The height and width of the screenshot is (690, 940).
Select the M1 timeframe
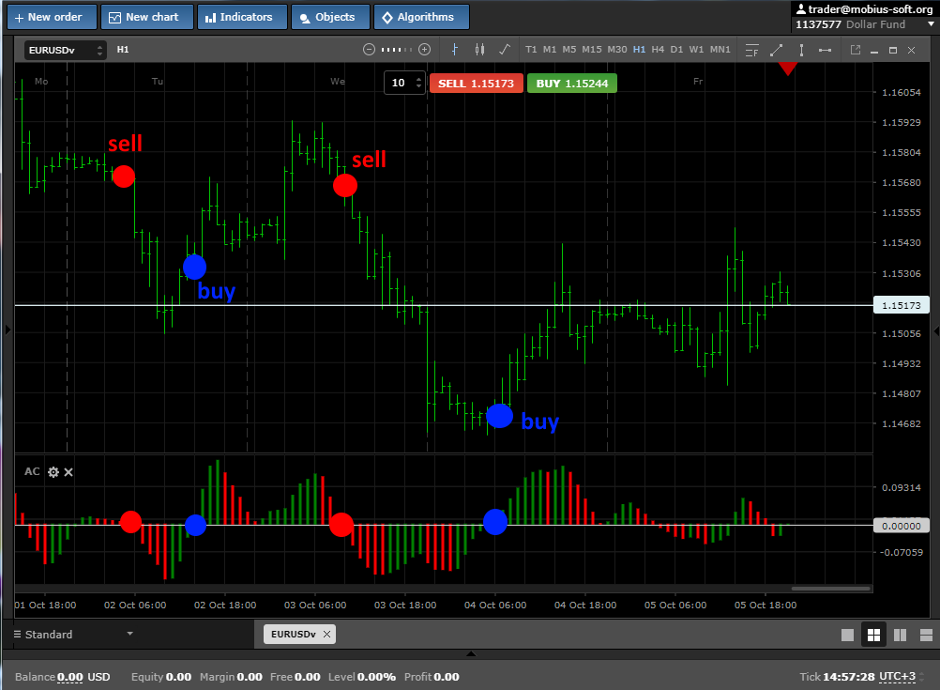pyautogui.click(x=550, y=50)
